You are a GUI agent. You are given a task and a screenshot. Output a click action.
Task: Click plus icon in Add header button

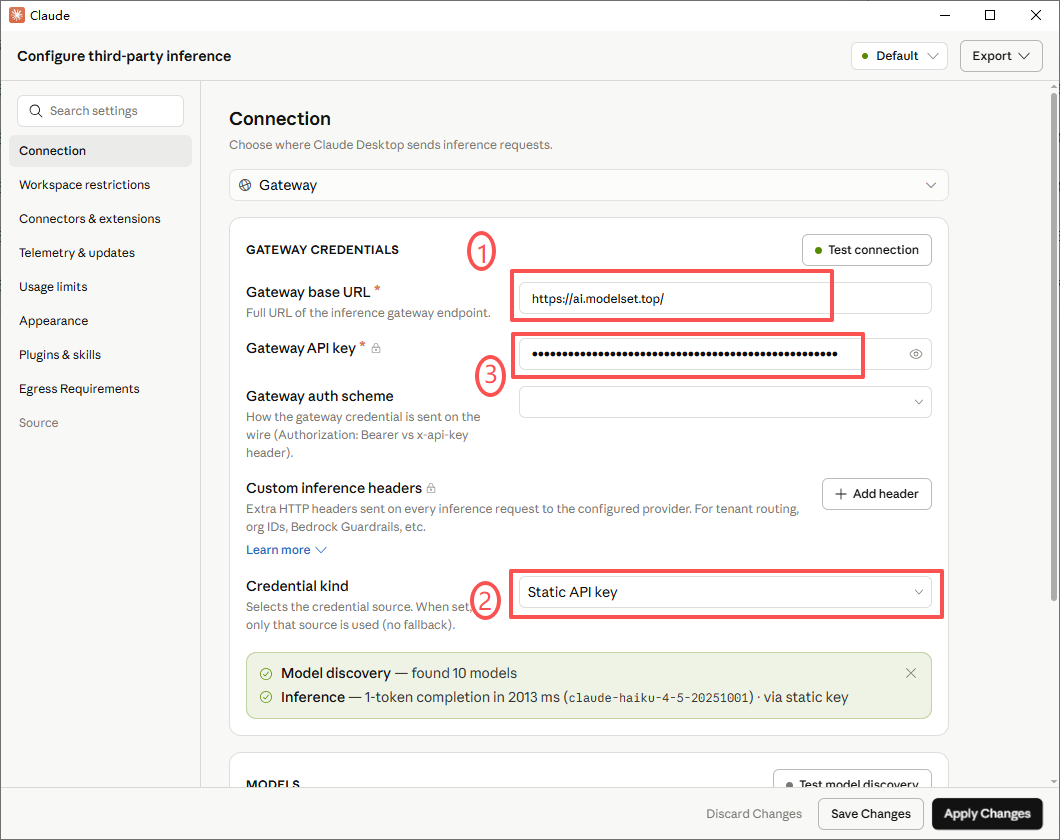tap(840, 494)
